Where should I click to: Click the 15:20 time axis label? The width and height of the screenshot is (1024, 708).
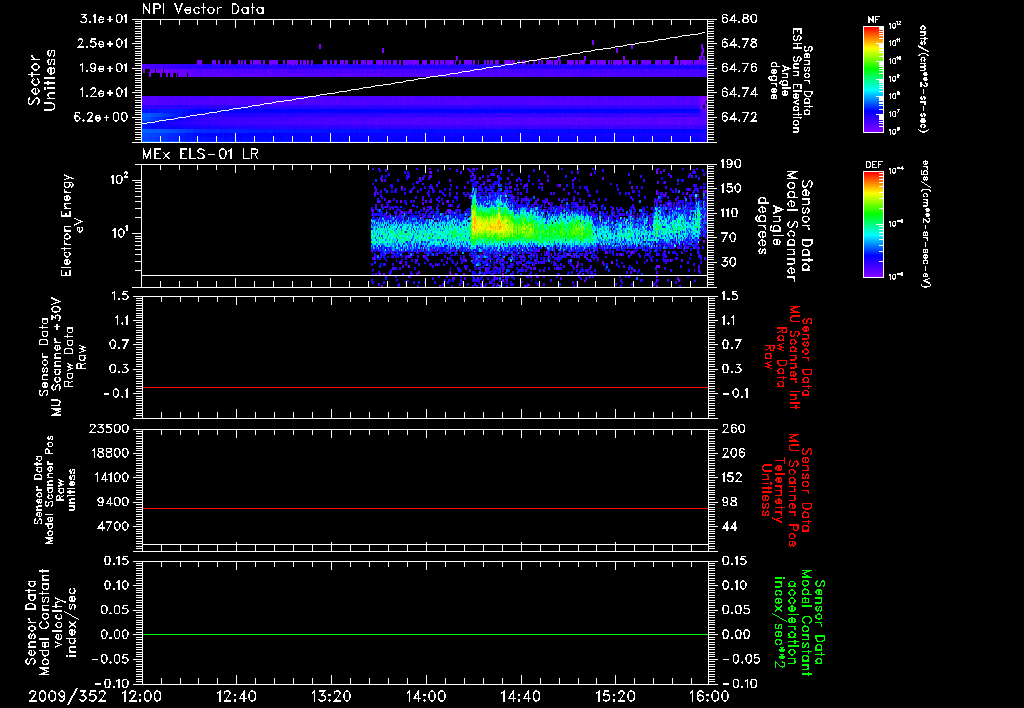point(615,696)
